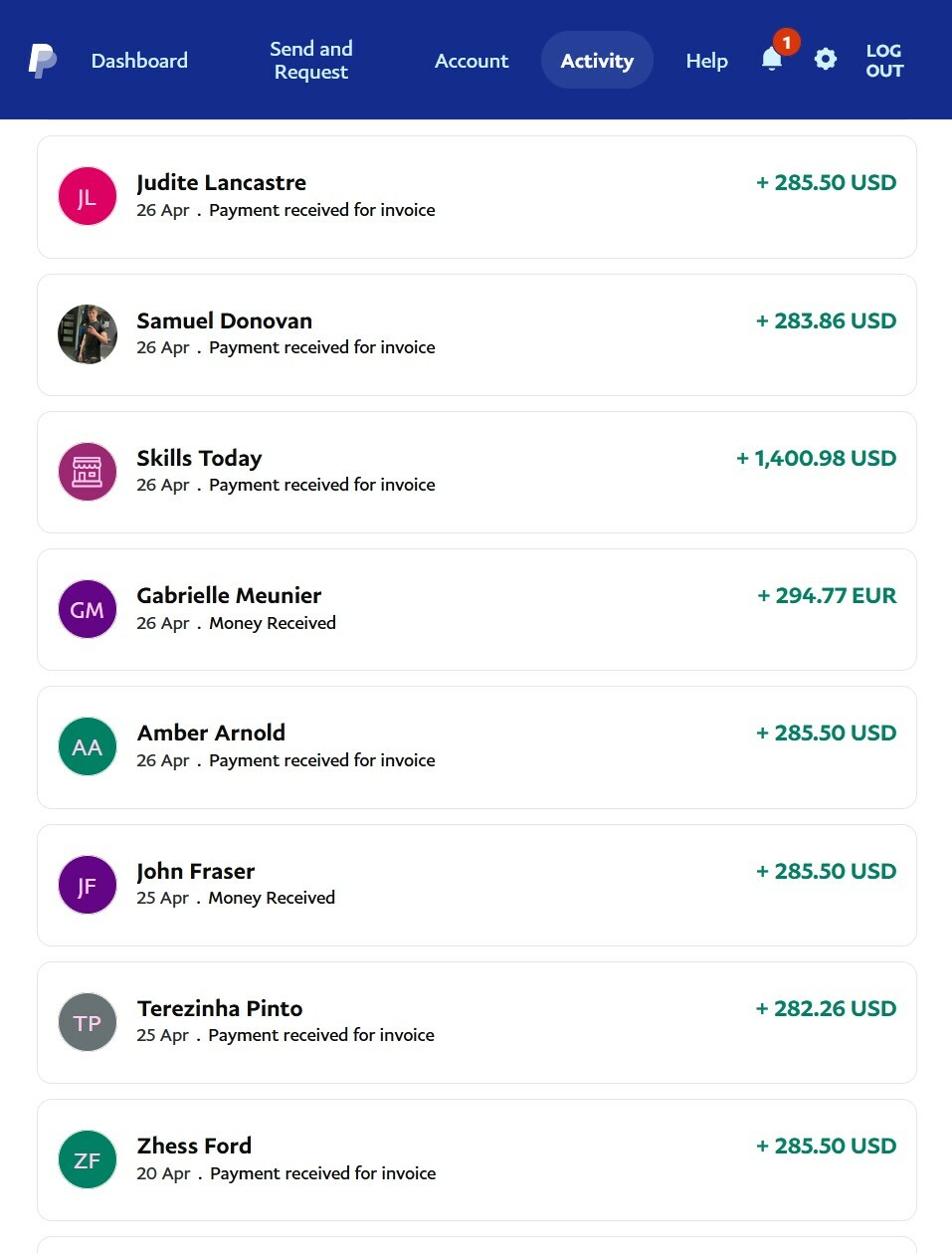
Task: Click Amber Arnold's AA avatar
Action: click(x=88, y=746)
